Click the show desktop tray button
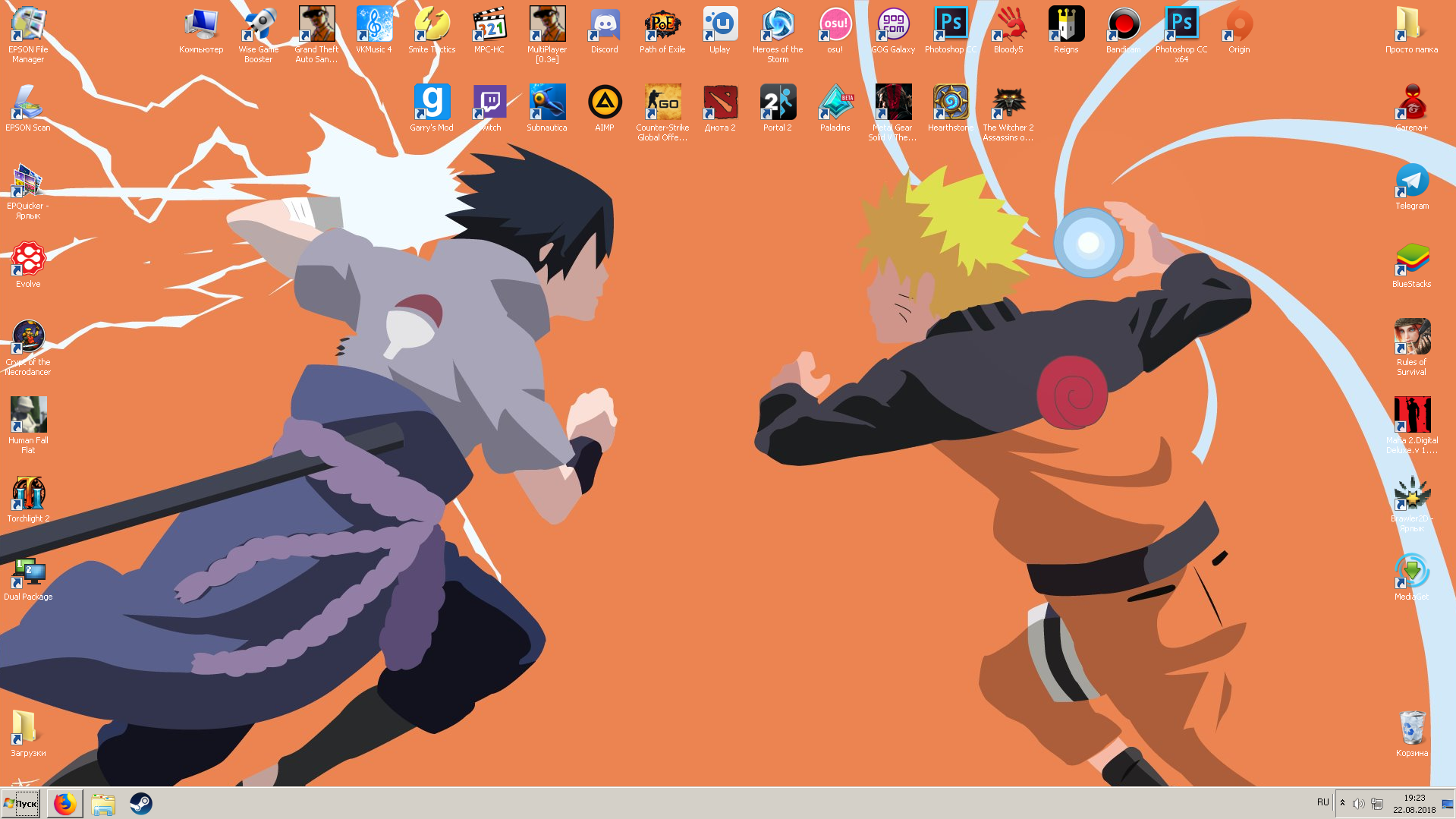1456x819 pixels. tap(1448, 804)
